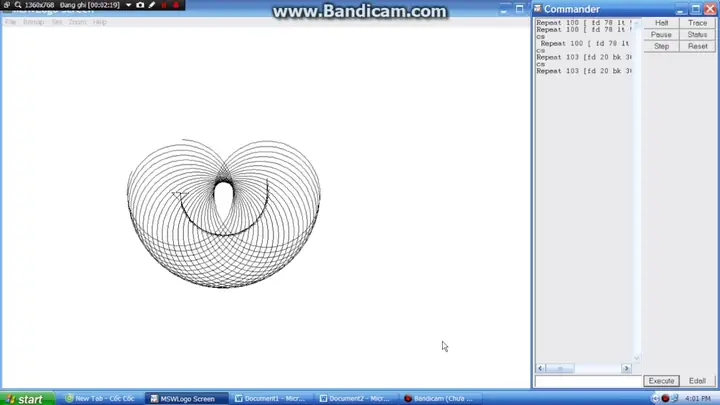The width and height of the screenshot is (720, 405).
Task: Click the Bandicam window-select icon
Action: point(7,5)
